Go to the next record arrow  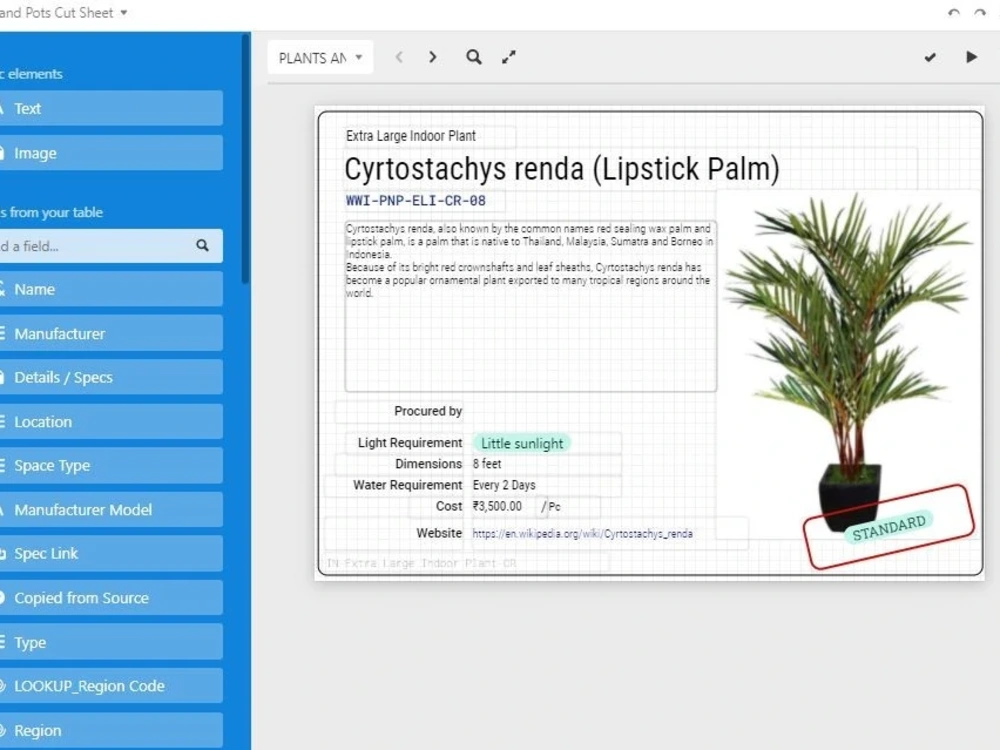pos(432,57)
